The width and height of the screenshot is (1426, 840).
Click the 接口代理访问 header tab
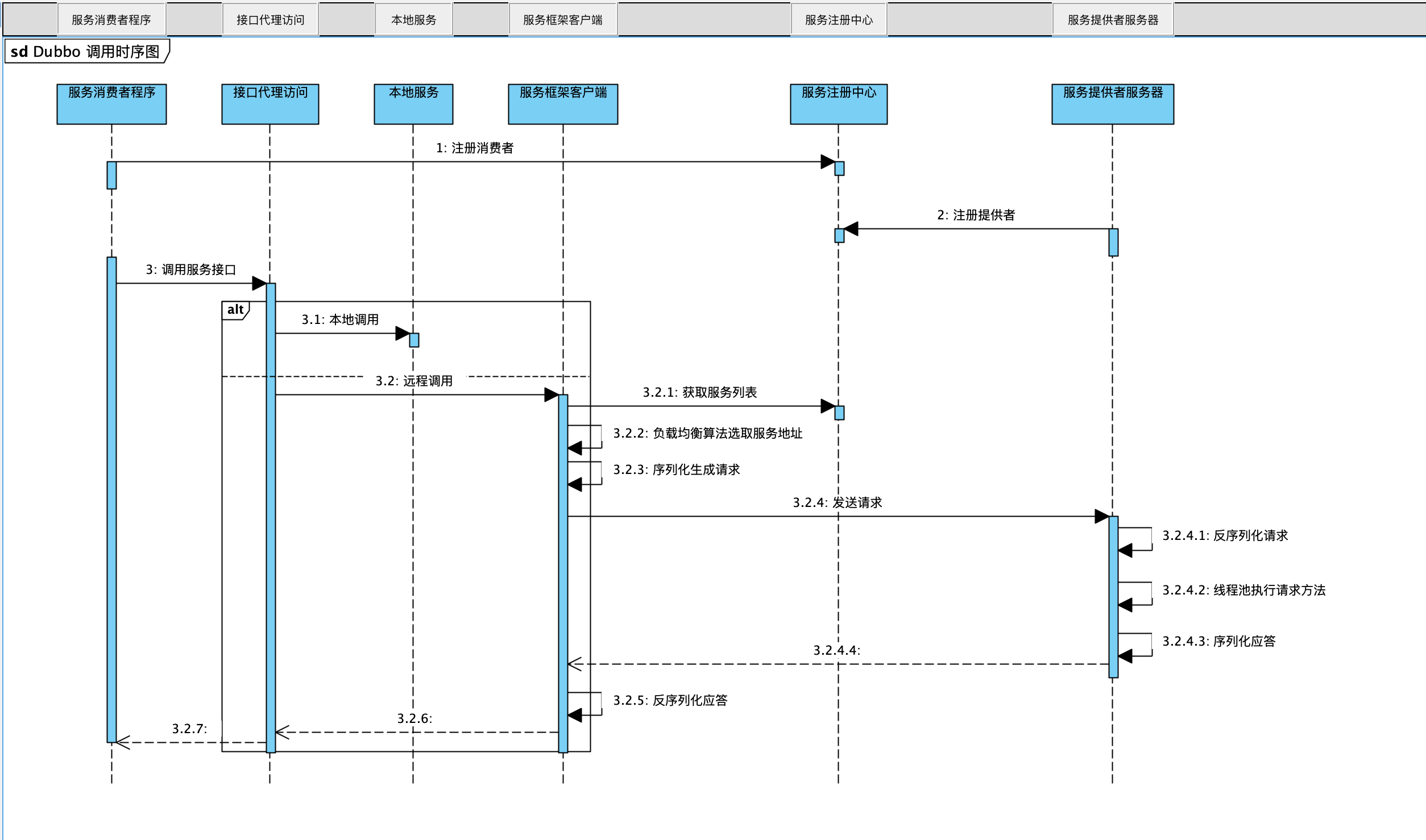270,20
